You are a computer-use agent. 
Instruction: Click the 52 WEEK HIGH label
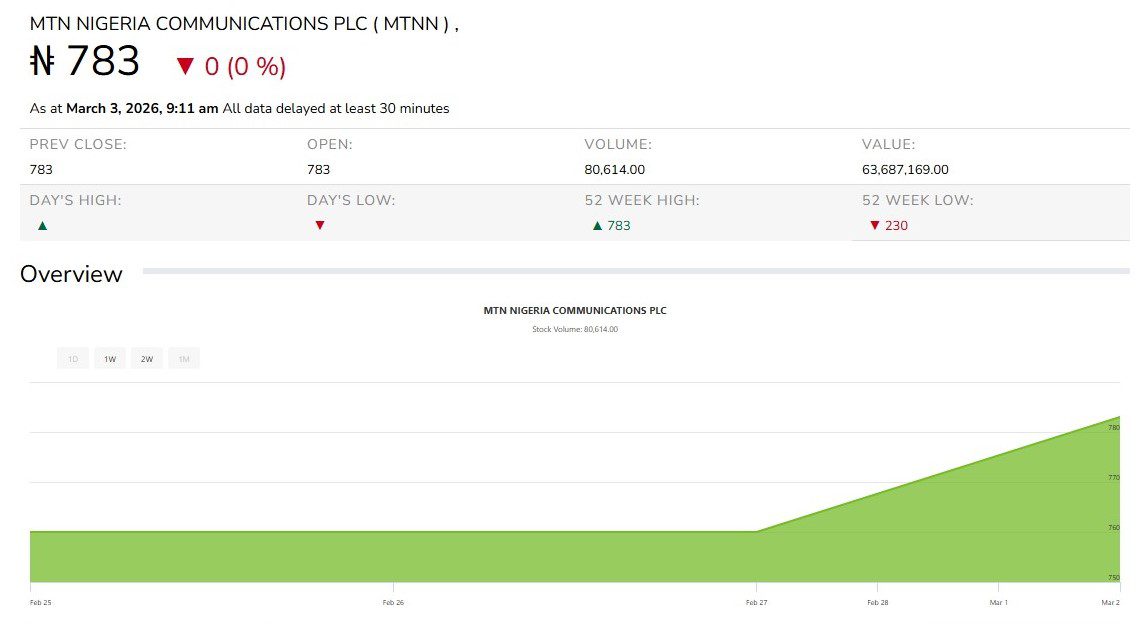coord(642,200)
